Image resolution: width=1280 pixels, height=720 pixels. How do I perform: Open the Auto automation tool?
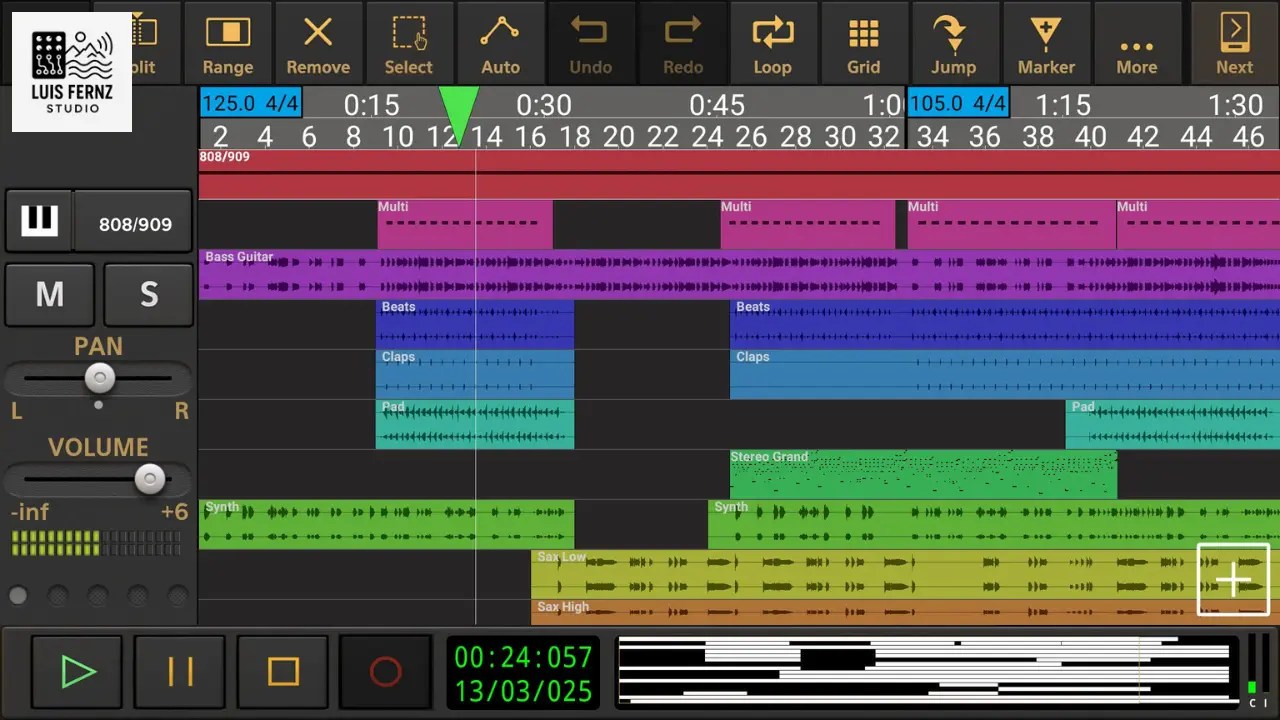coord(500,43)
